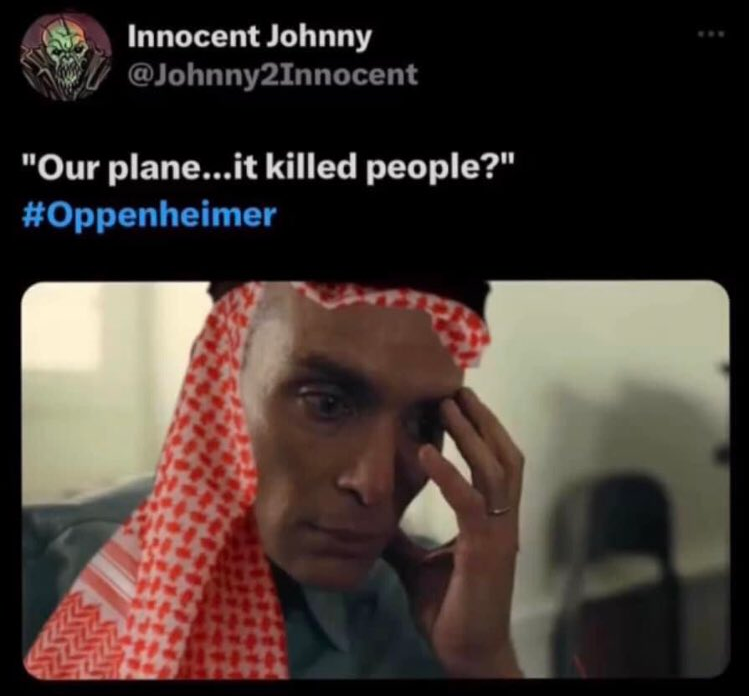The height and width of the screenshot is (696, 749).
Task: Open the three-dot more options menu
Action: 711,34
